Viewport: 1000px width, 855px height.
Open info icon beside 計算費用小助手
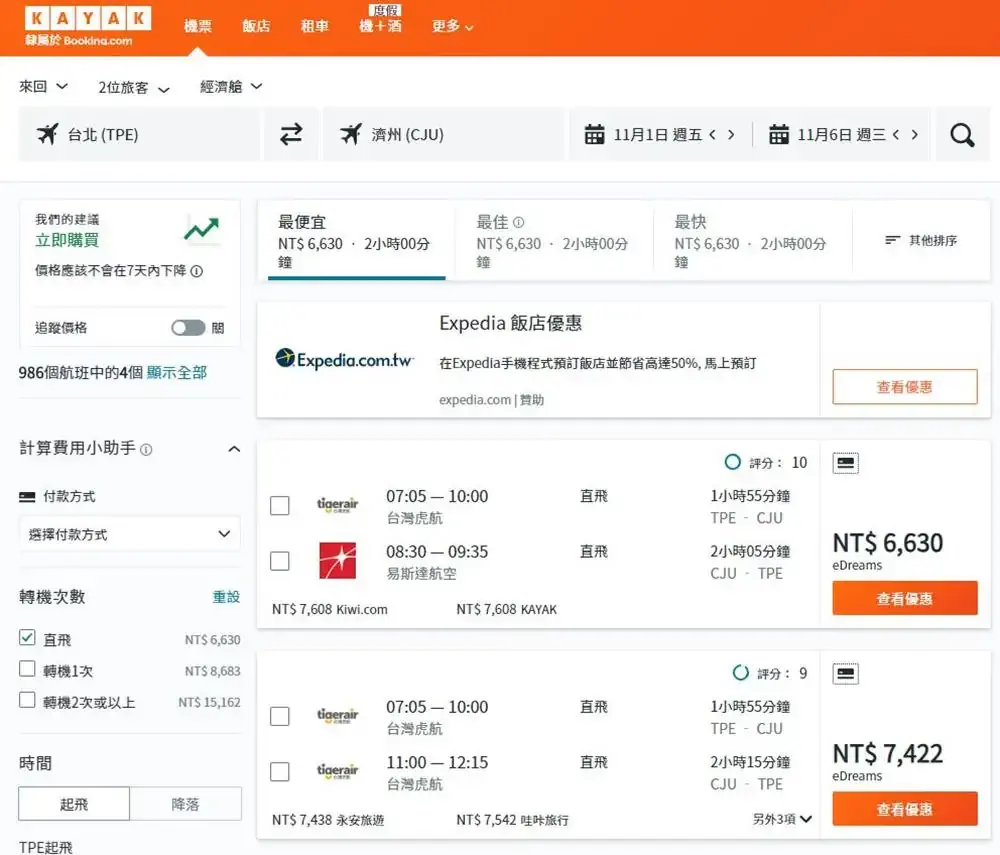pyautogui.click(x=146, y=450)
